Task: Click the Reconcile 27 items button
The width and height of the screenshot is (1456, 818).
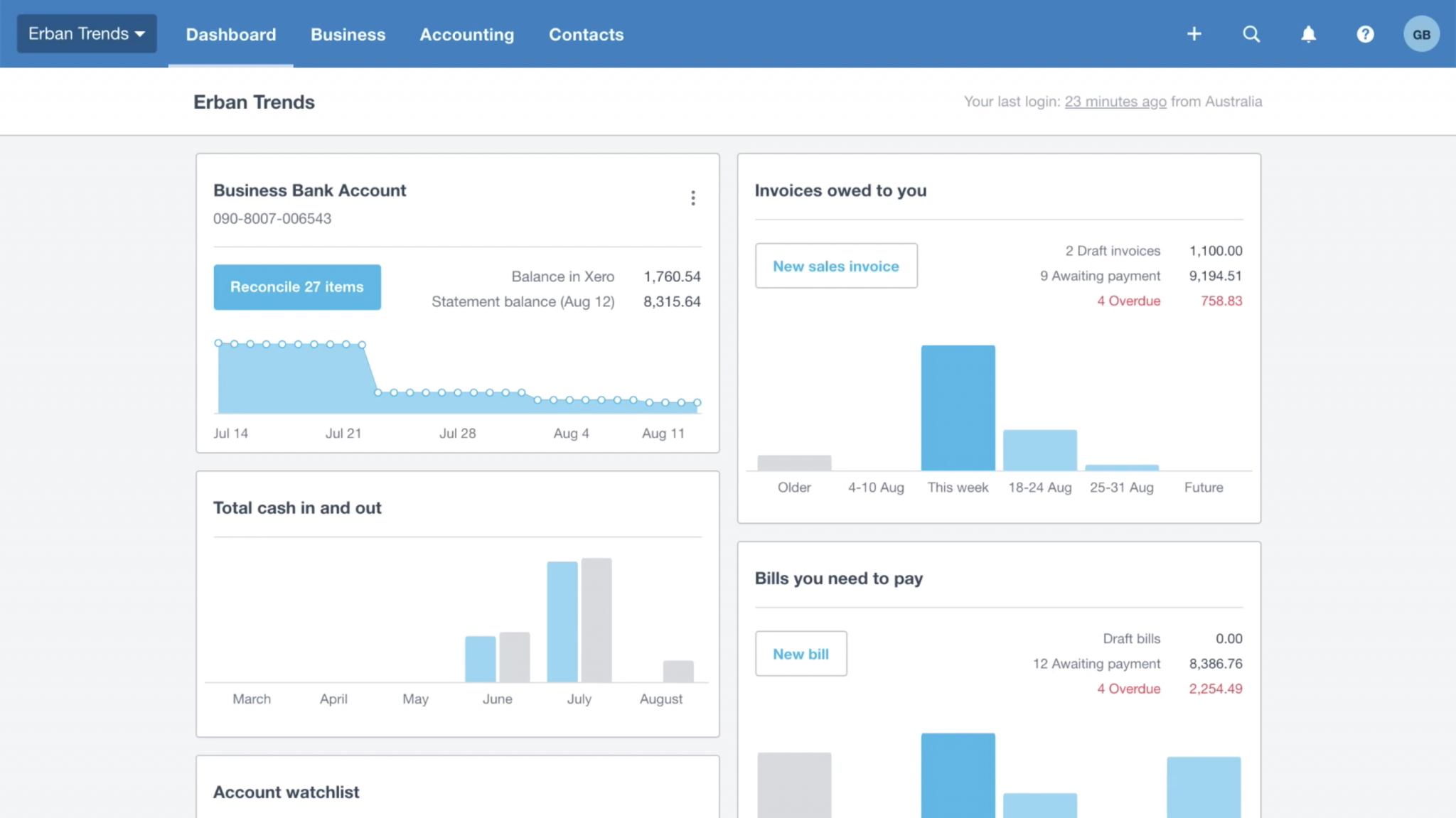Action: pos(296,287)
